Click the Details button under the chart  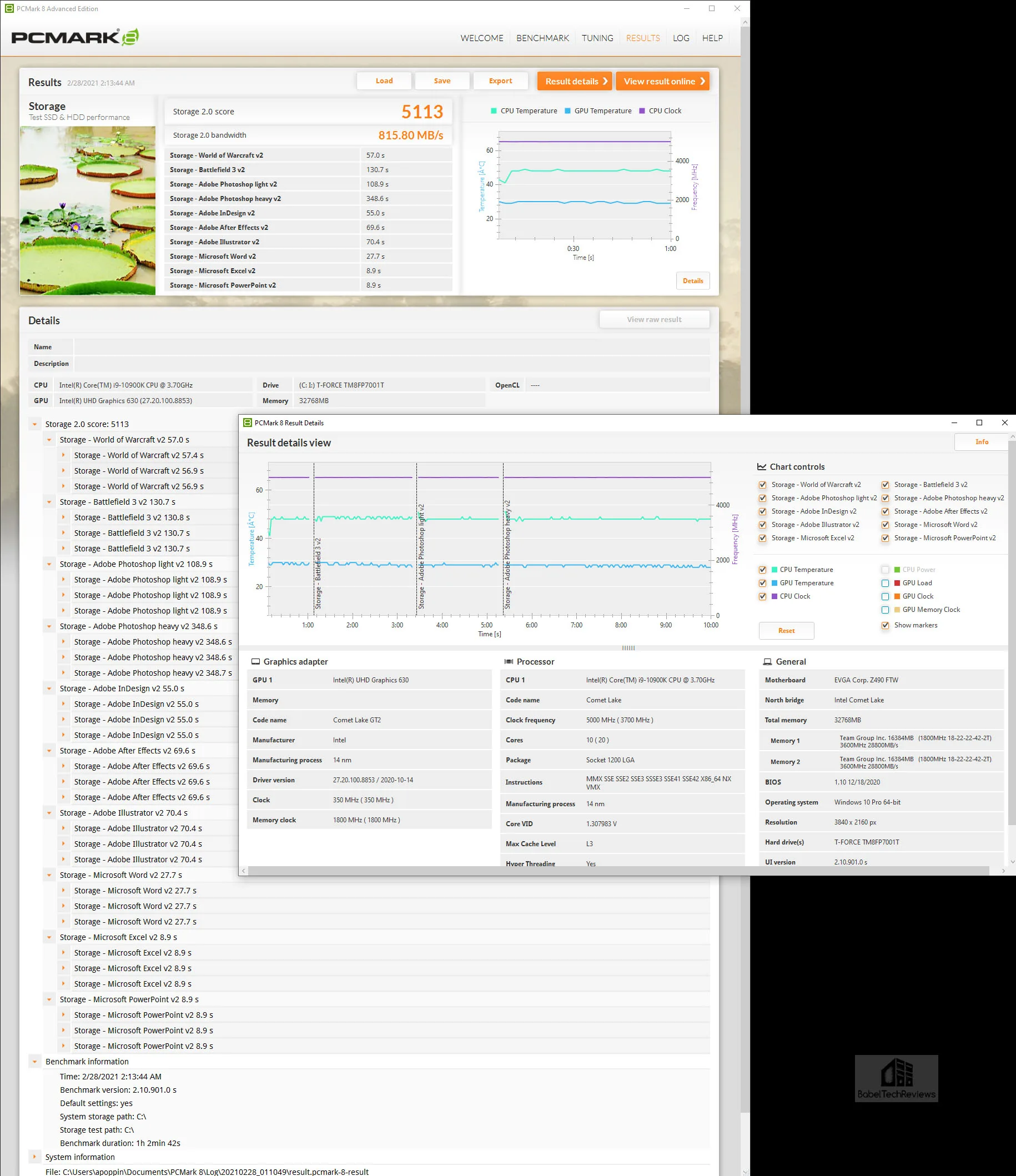[x=692, y=281]
